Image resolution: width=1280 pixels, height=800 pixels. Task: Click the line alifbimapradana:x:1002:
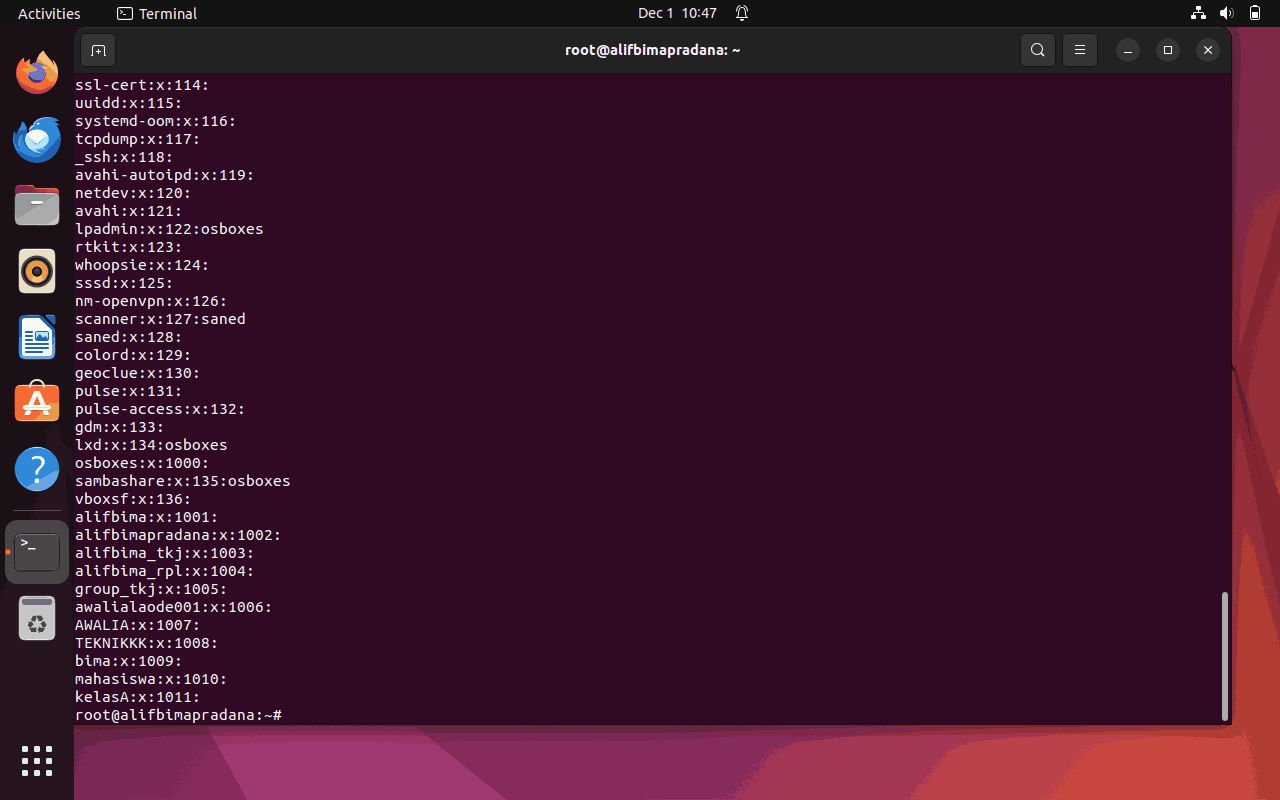click(178, 535)
